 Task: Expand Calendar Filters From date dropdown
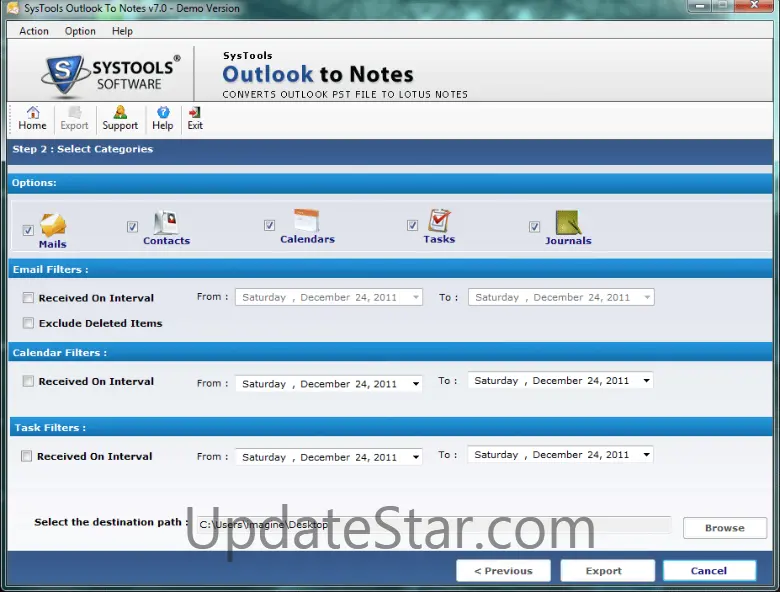pos(415,384)
